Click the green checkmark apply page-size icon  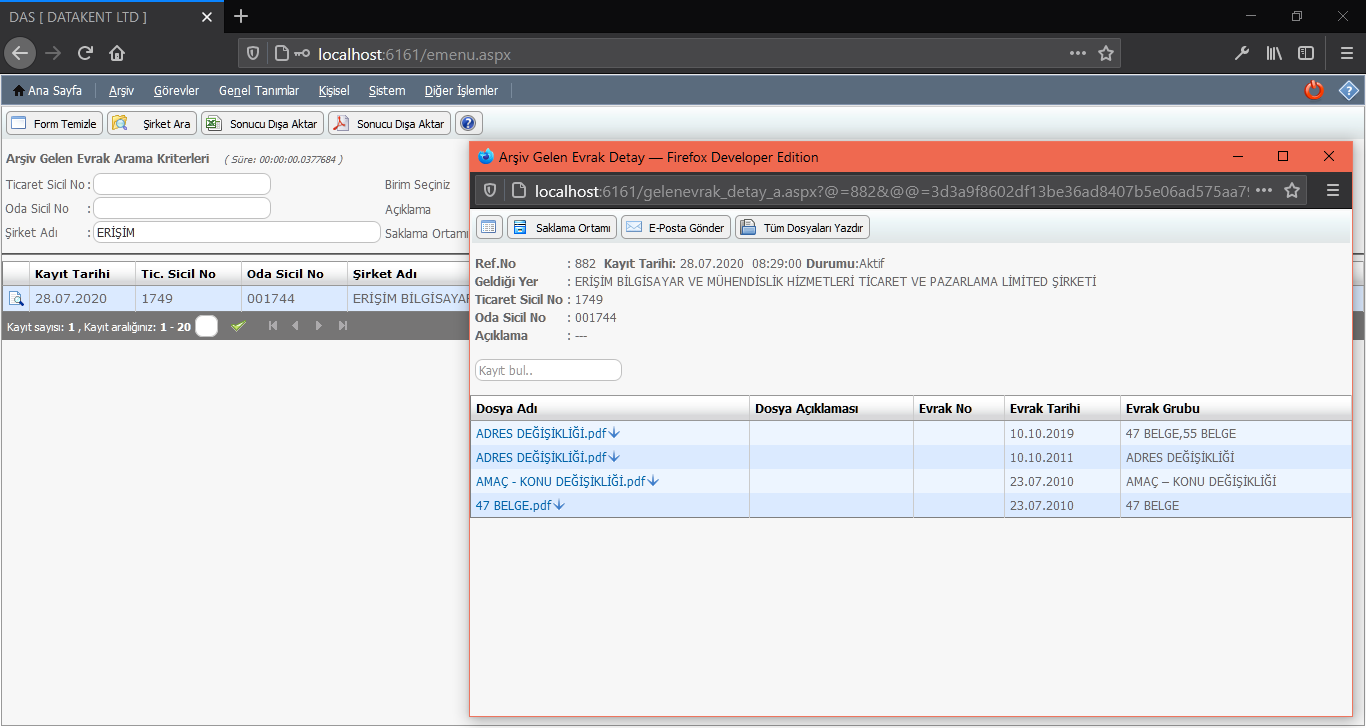click(238, 326)
